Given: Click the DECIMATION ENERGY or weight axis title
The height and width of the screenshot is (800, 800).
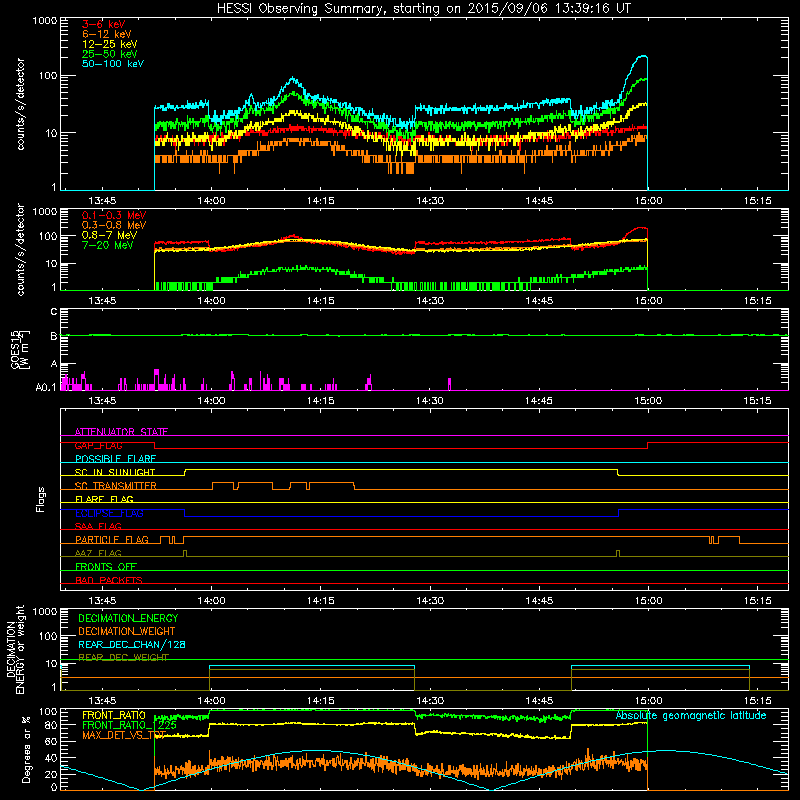Looking at the screenshot, I should 15,649.
